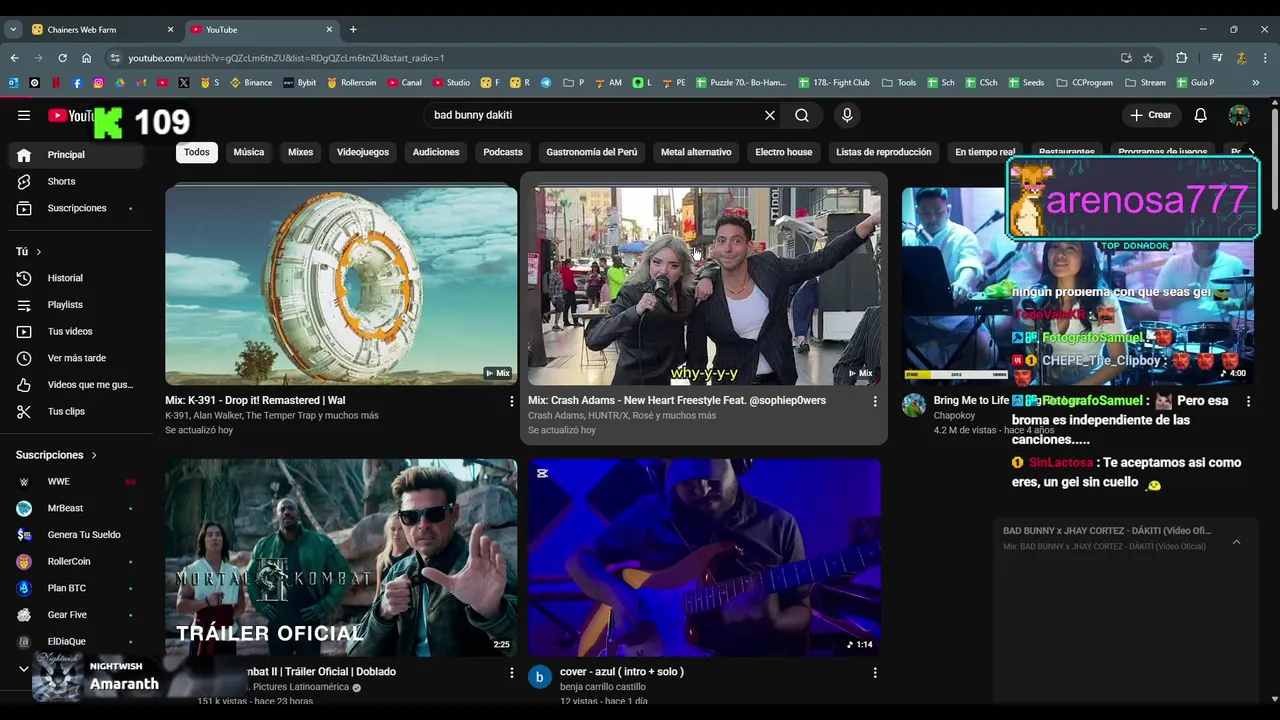Select the Videojuegos filter chip
This screenshot has height=720, width=1280.
(363, 152)
